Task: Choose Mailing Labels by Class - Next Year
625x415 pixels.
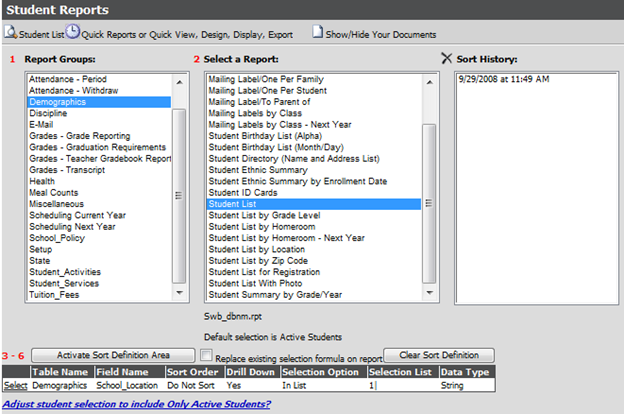Action: 314,124
